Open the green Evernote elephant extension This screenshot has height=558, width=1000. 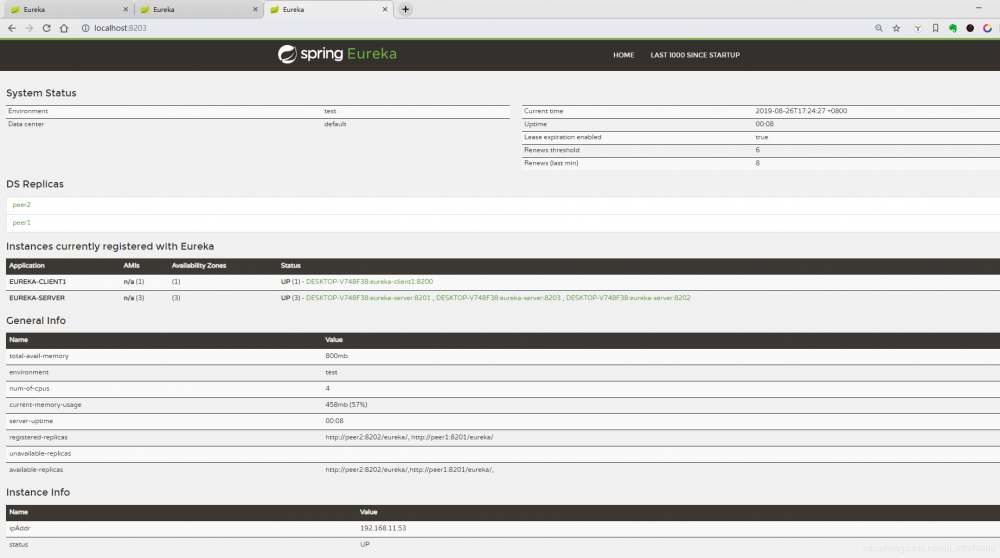click(x=953, y=28)
